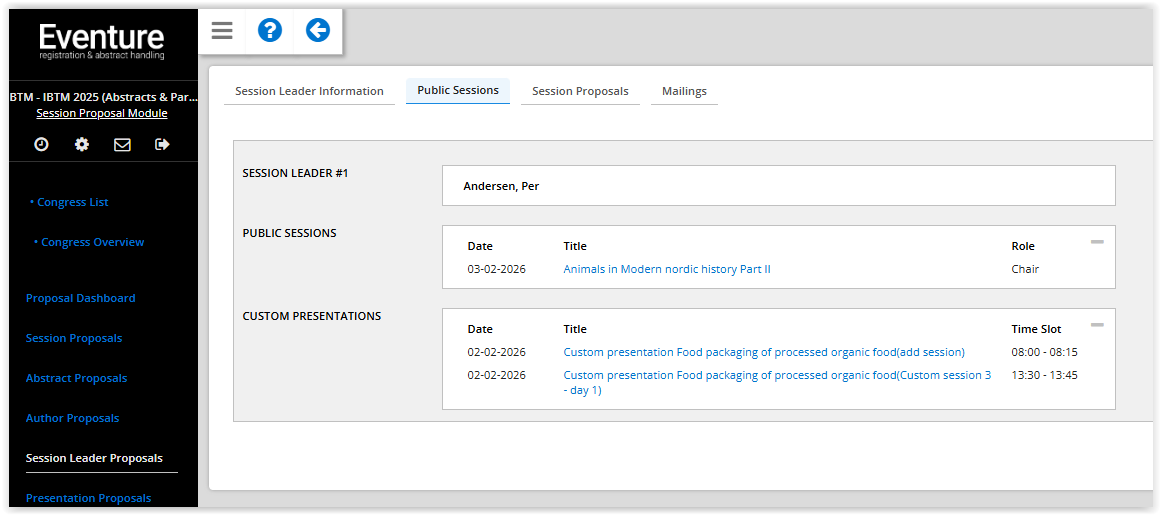1161x515 pixels.
Task: Click the Session Proposal Module link
Action: click(x=101, y=113)
